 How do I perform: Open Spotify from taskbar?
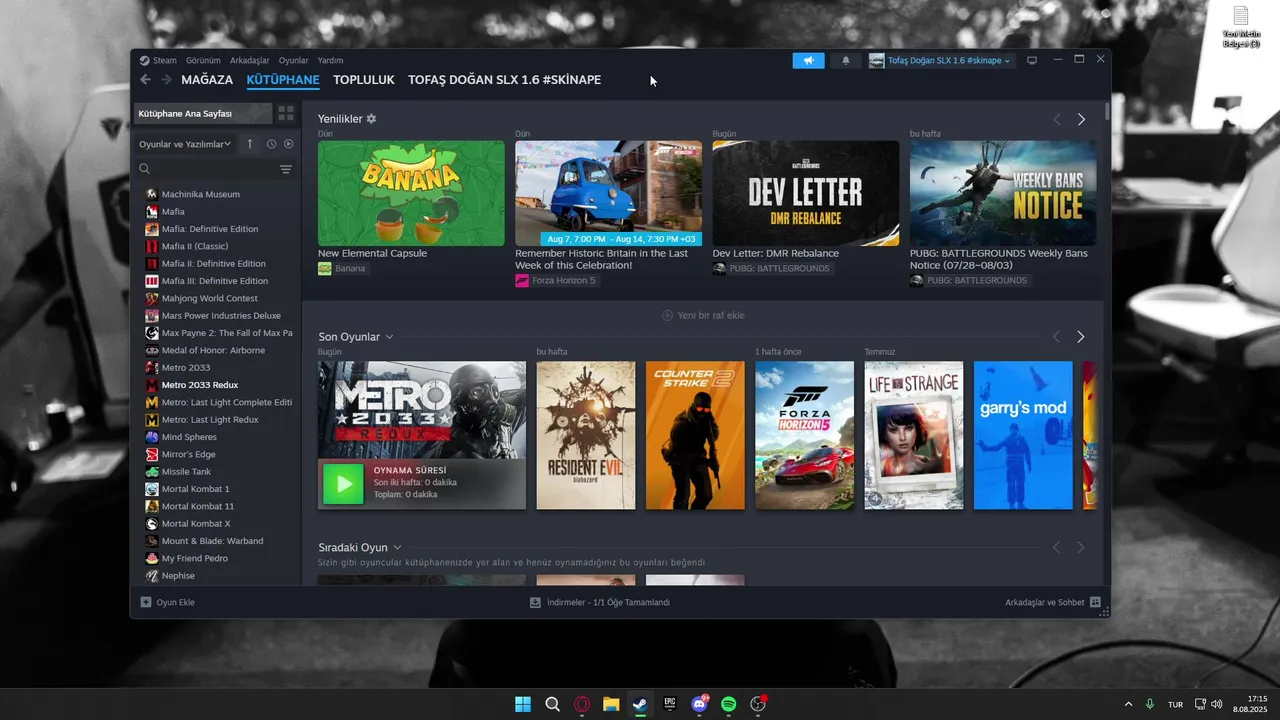tap(729, 704)
